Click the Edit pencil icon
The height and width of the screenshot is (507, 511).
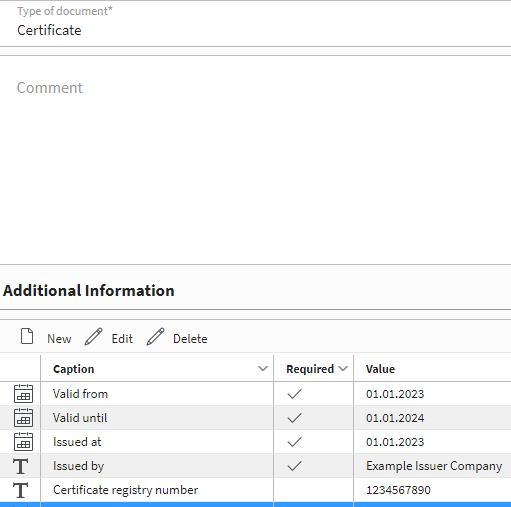pos(93,337)
